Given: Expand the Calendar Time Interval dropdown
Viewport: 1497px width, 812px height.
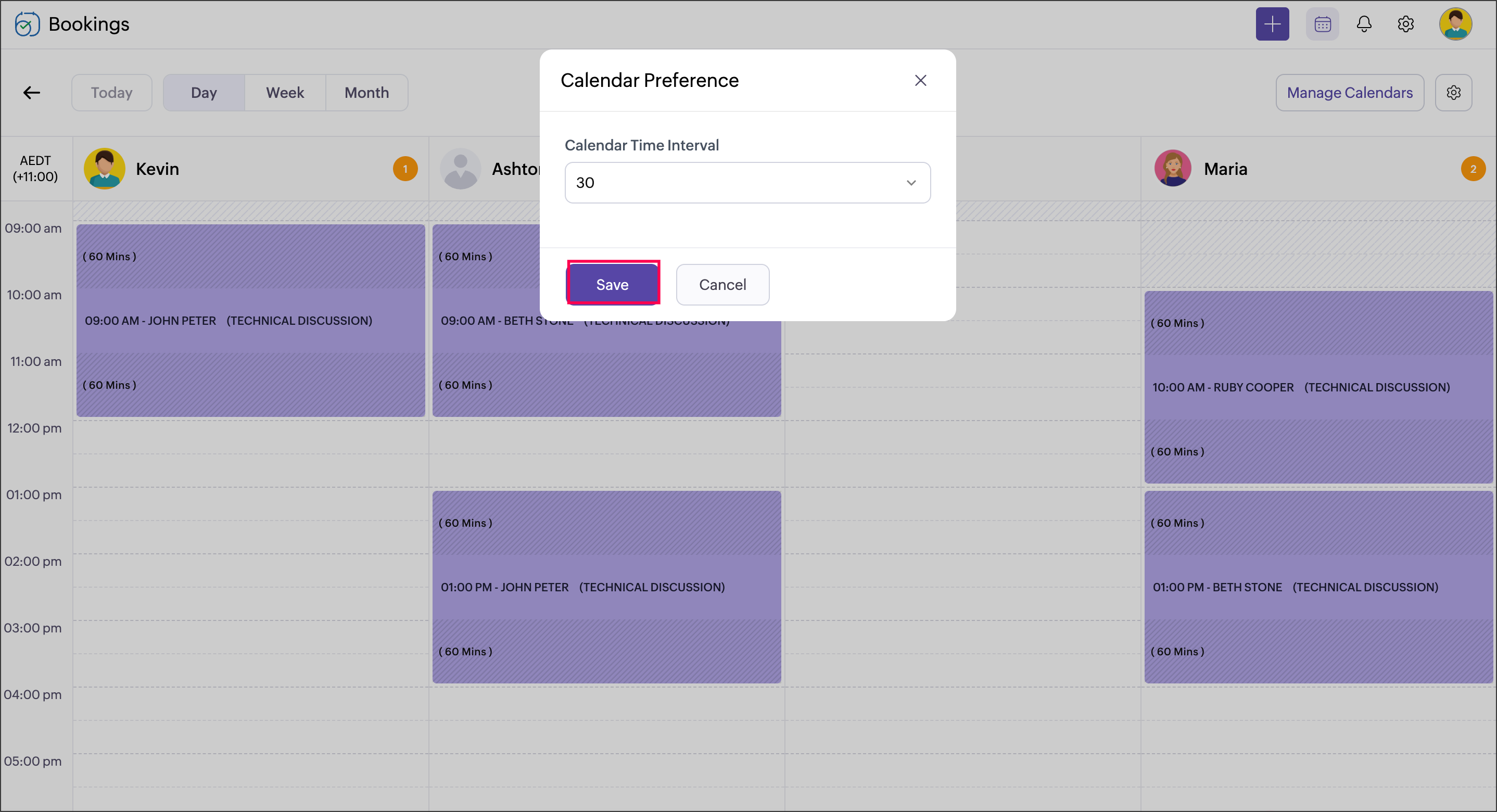Looking at the screenshot, I should (747, 183).
